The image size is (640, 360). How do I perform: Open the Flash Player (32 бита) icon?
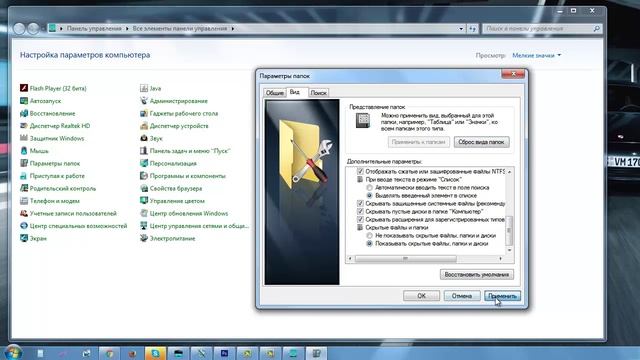coord(24,88)
